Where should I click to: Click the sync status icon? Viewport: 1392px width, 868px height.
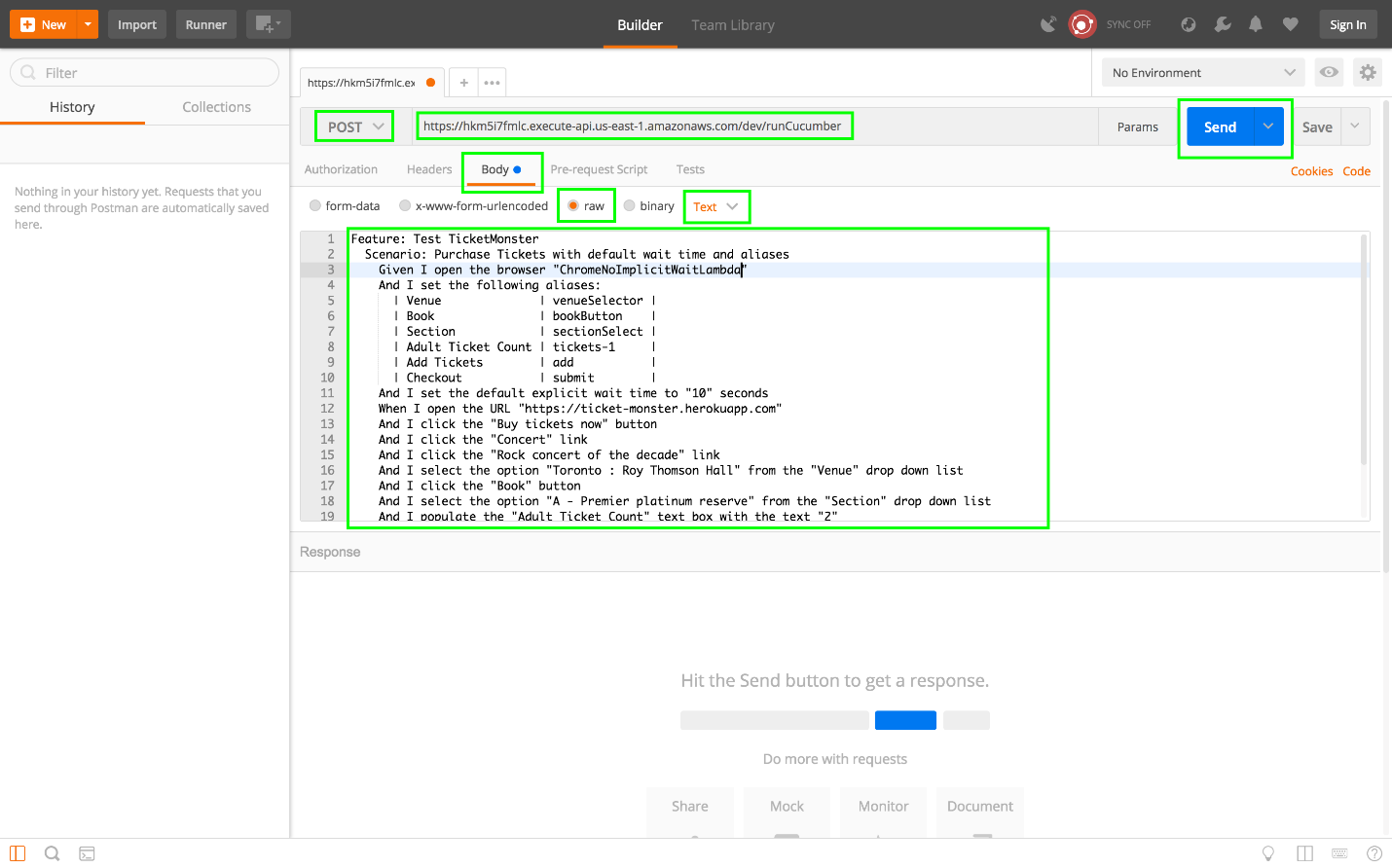point(1082,24)
